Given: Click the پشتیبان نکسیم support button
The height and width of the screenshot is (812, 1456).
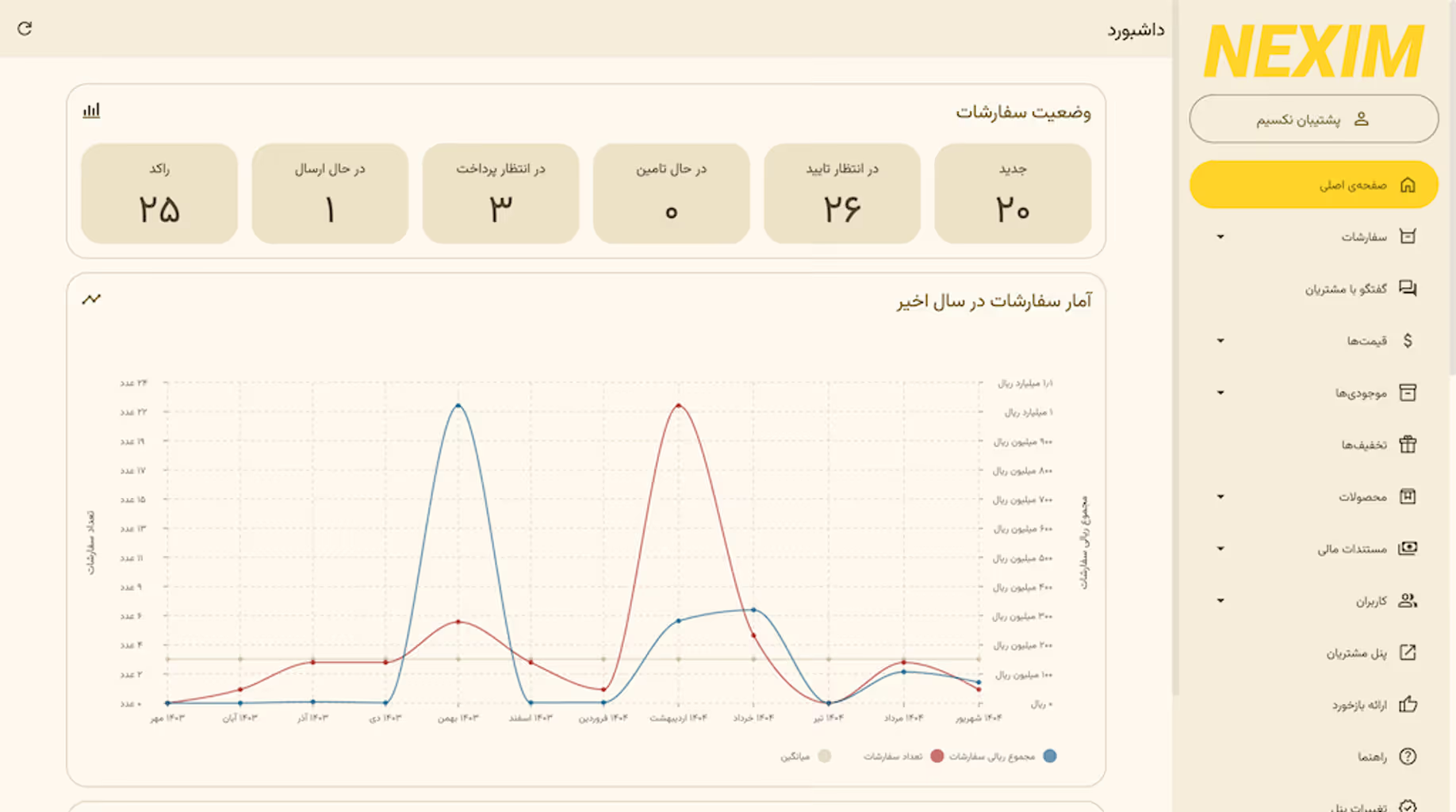Looking at the screenshot, I should pos(1314,118).
